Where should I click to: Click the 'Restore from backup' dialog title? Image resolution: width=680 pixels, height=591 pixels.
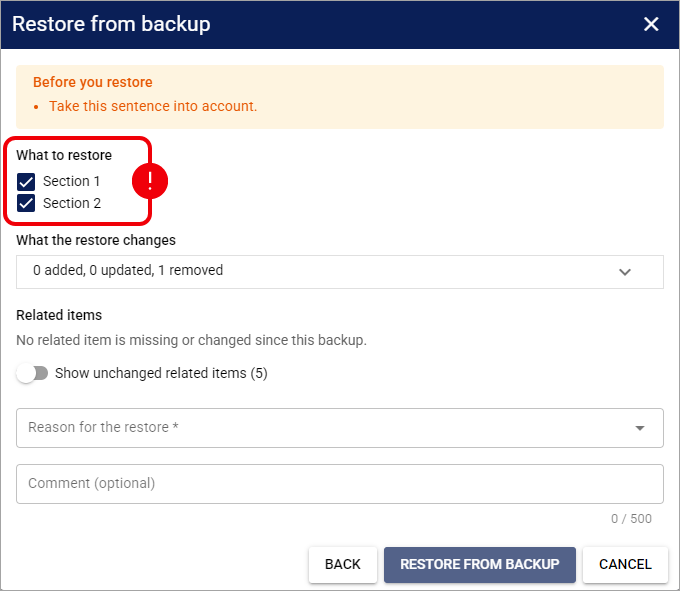[111, 24]
